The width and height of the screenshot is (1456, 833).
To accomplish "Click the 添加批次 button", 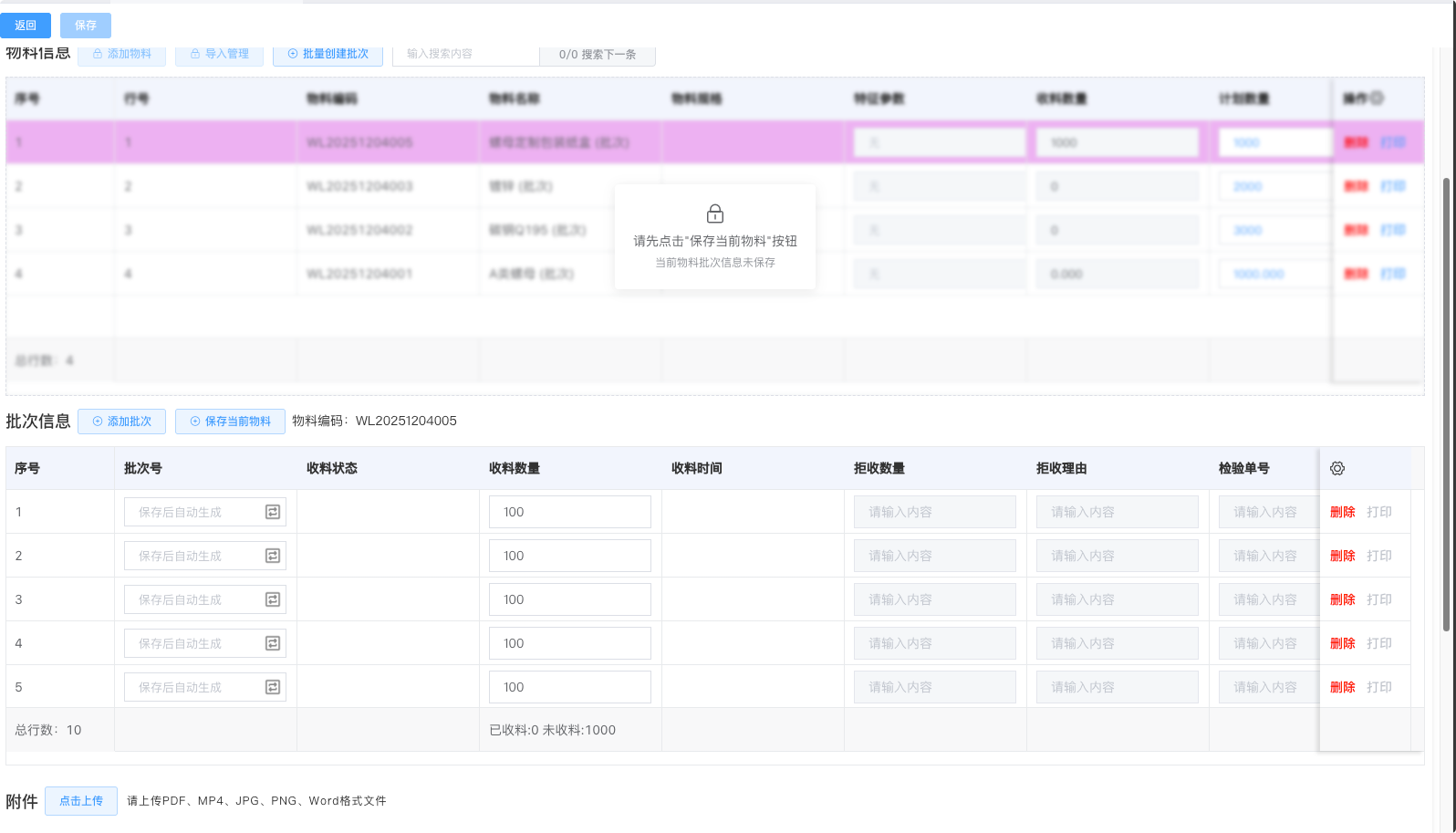I will (122, 422).
